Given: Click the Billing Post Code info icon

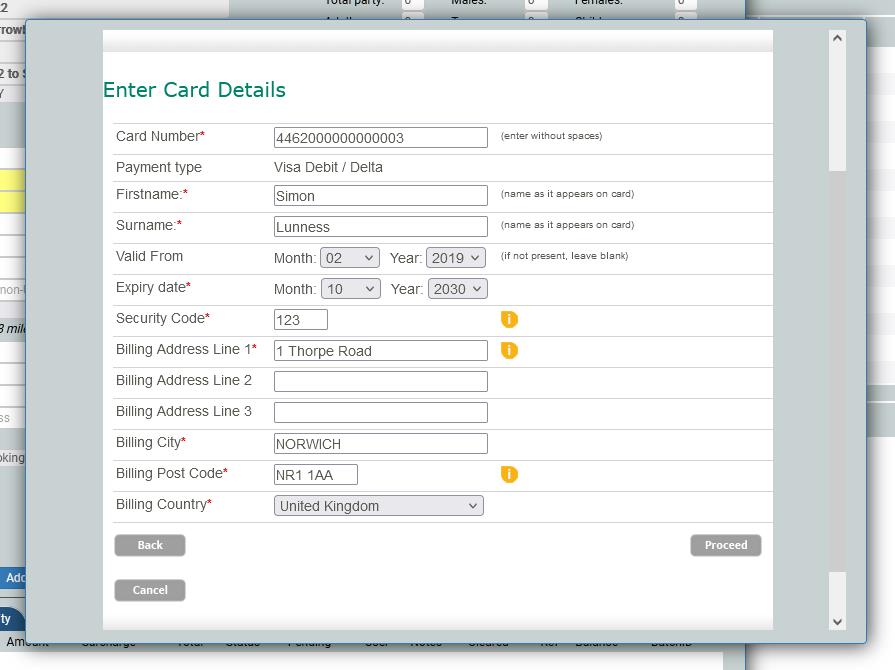Looking at the screenshot, I should 509,474.
